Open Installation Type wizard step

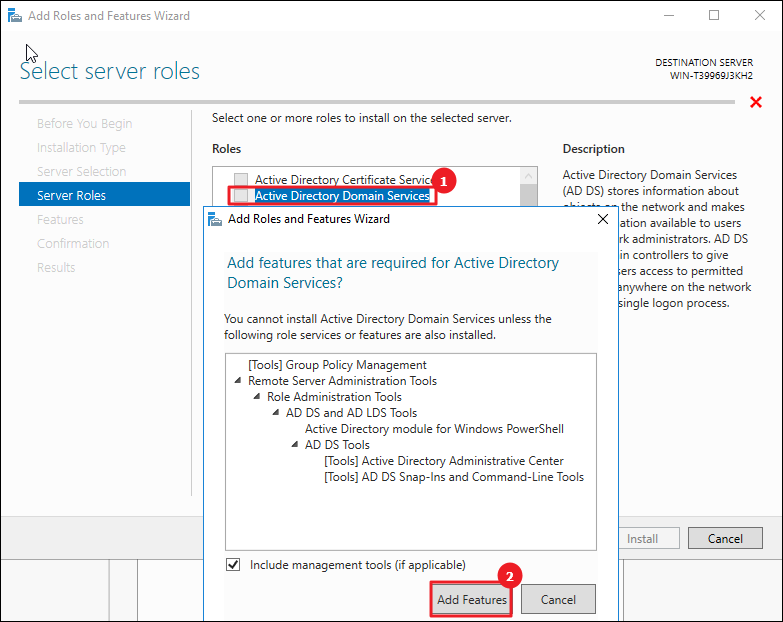click(x=81, y=147)
